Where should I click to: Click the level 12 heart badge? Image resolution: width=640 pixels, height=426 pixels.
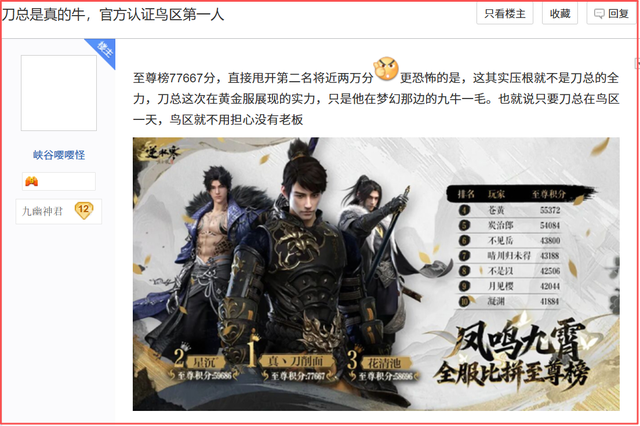pos(84,211)
